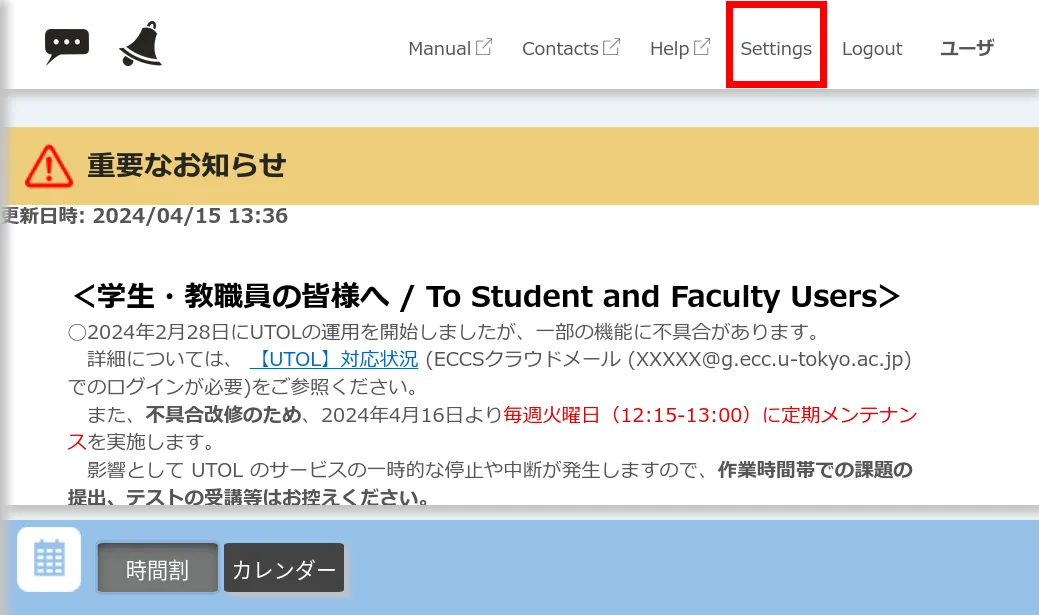Click the 更新日時 timestamp text

point(143,215)
